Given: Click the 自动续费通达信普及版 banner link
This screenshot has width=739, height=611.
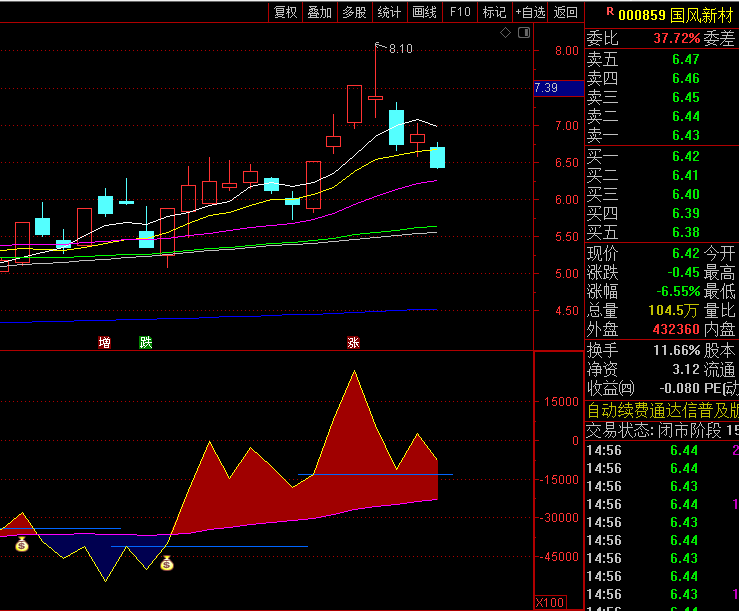Looking at the screenshot, I should [x=662, y=411].
